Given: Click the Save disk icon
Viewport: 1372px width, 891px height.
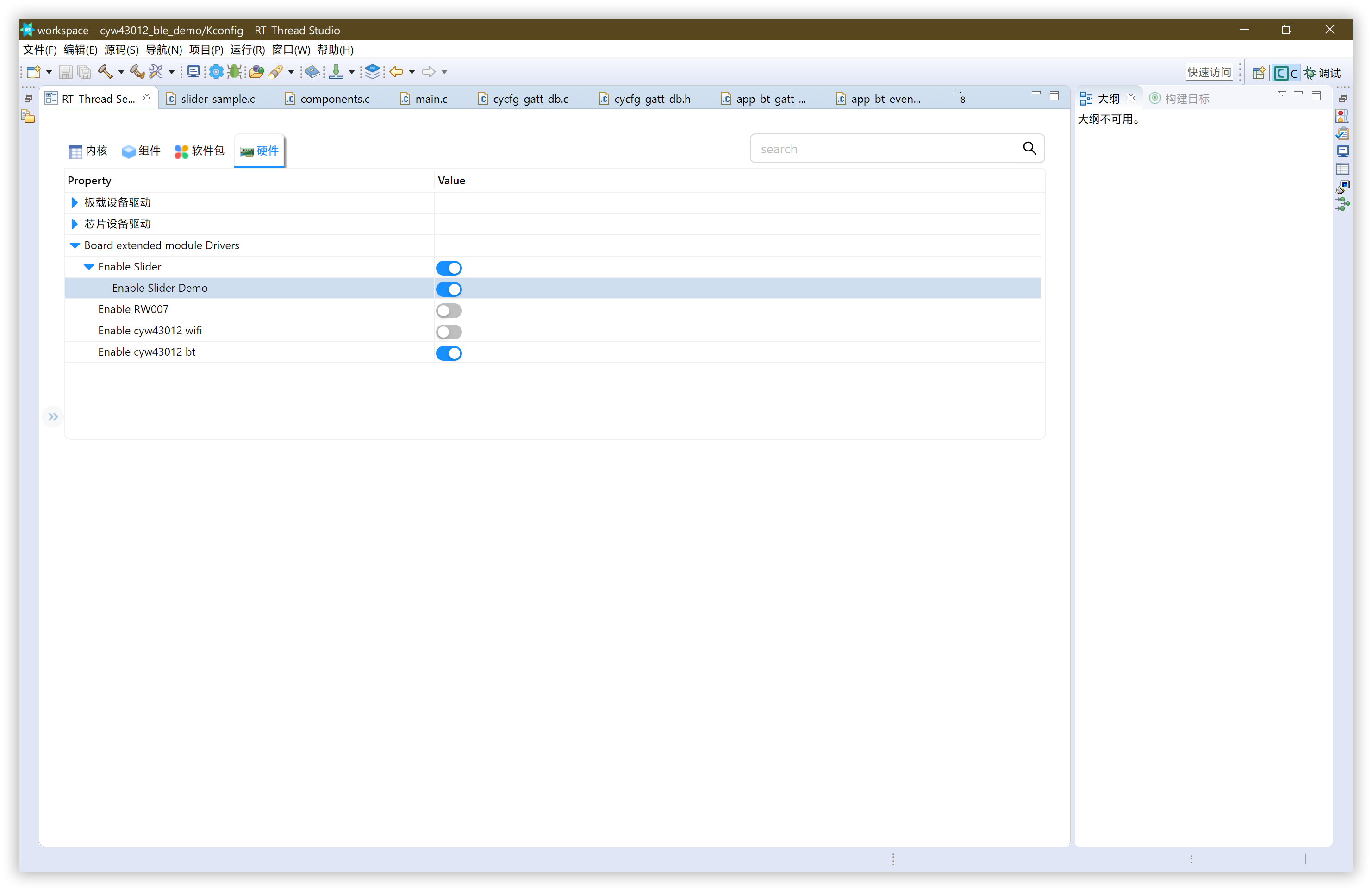Looking at the screenshot, I should coord(65,72).
